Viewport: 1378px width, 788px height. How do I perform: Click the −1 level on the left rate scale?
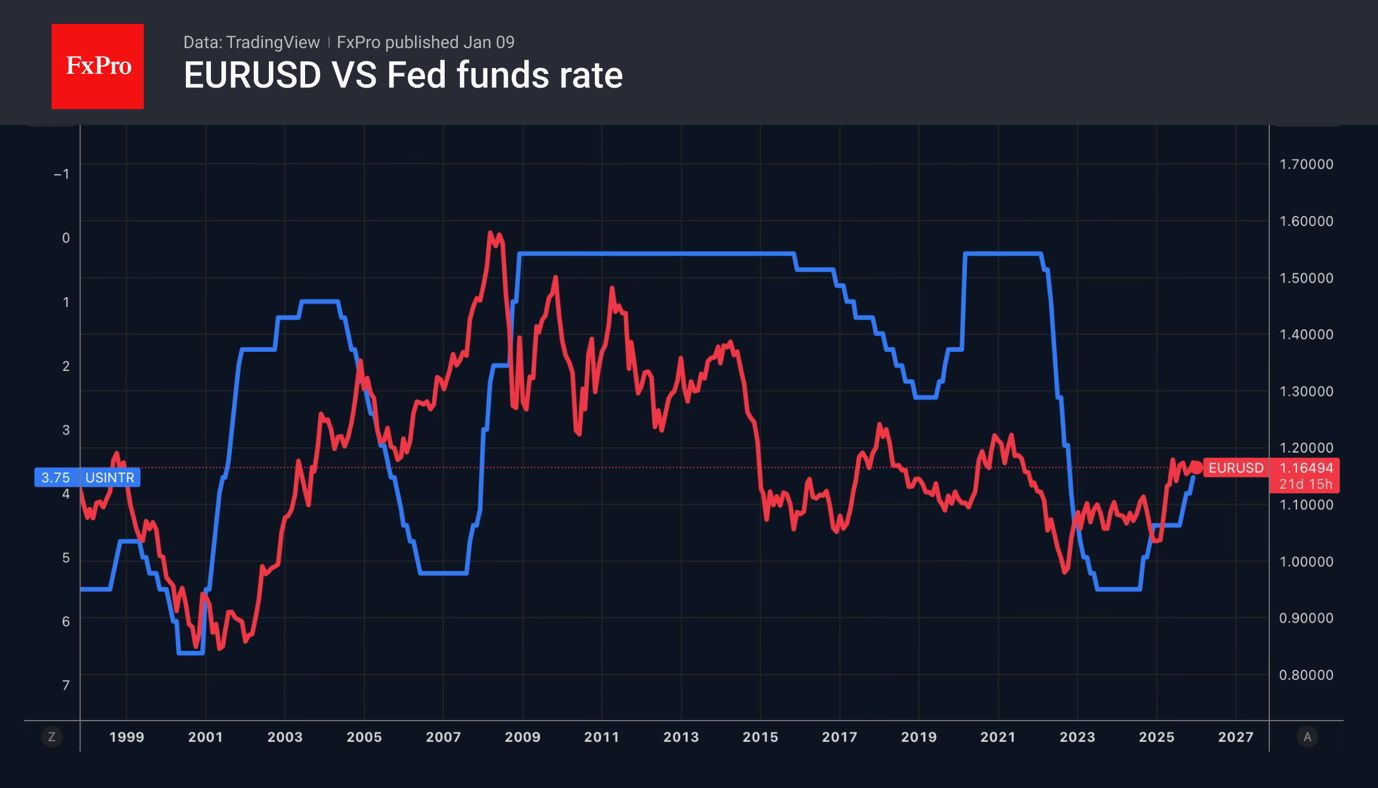(62, 174)
